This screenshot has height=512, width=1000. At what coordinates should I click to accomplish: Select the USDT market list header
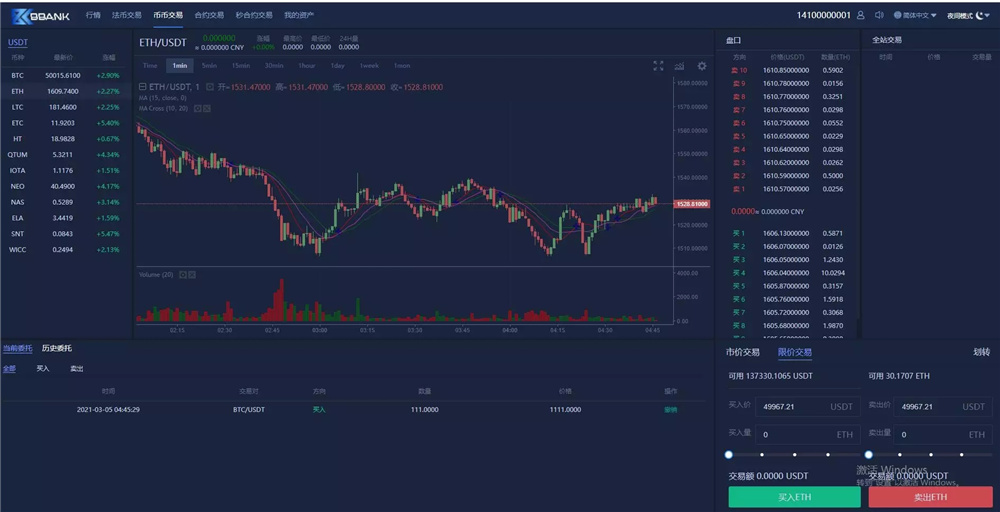[x=18, y=42]
